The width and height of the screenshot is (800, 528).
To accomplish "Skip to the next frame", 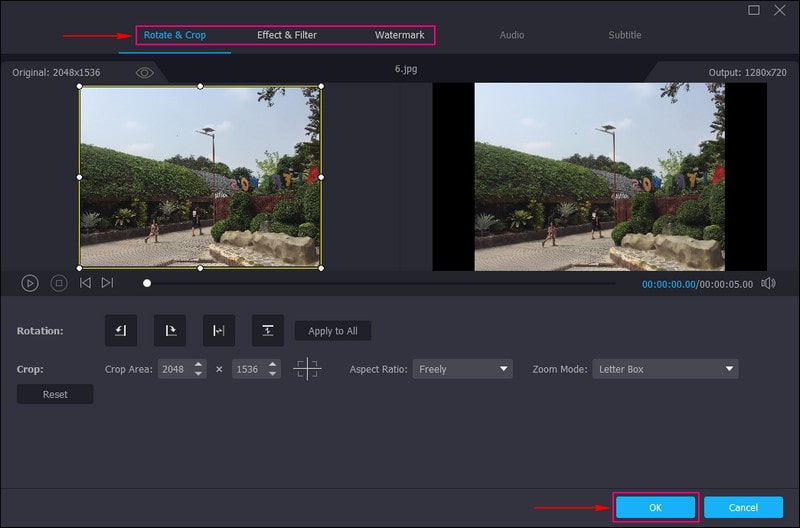I will point(107,283).
